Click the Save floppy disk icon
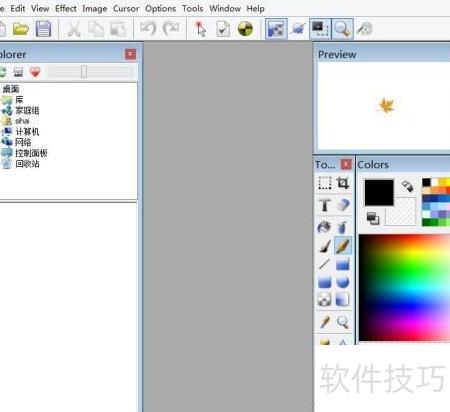The height and width of the screenshot is (412, 450). click(43, 29)
